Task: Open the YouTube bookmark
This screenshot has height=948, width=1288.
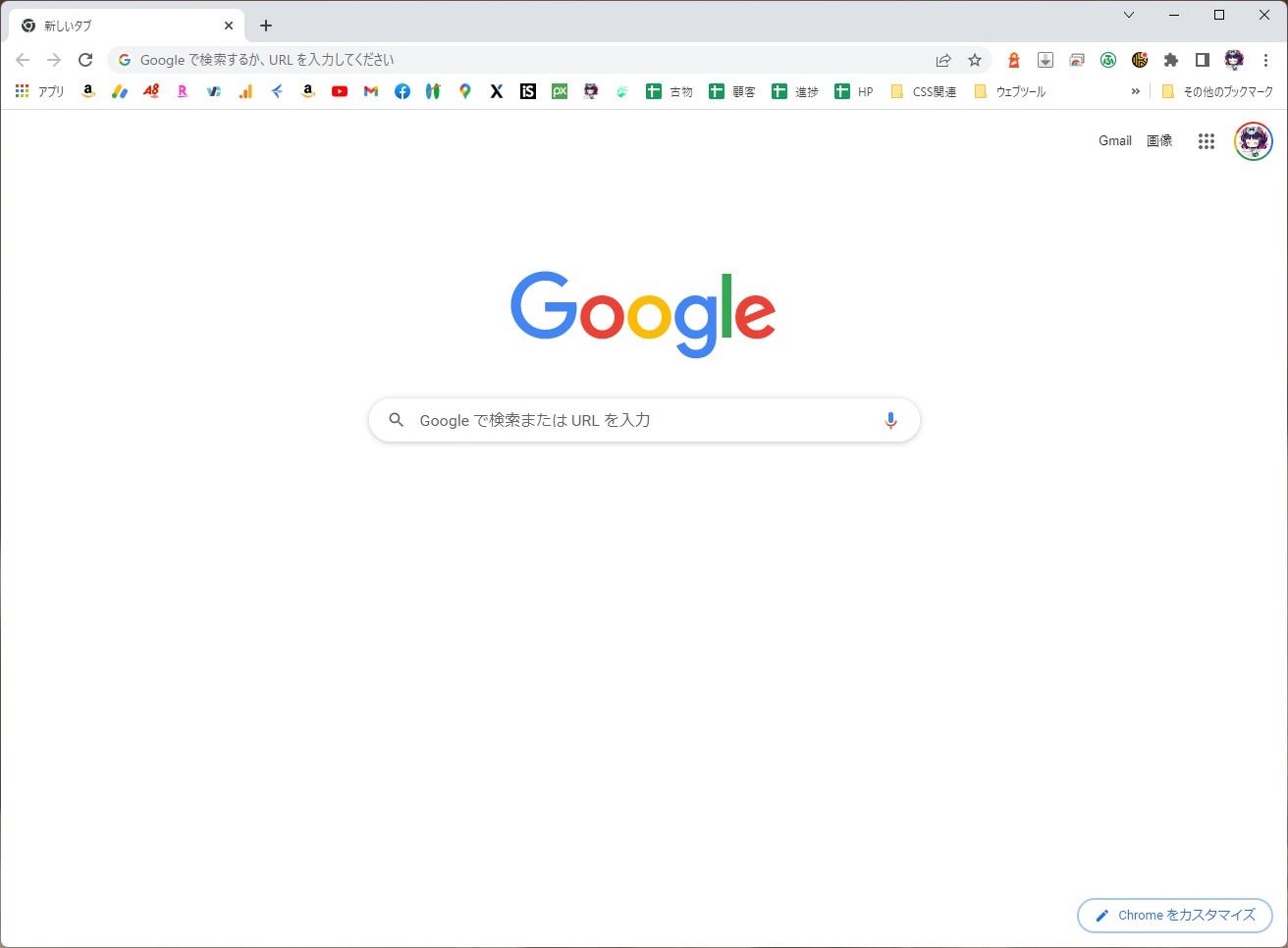Action: tap(340, 91)
